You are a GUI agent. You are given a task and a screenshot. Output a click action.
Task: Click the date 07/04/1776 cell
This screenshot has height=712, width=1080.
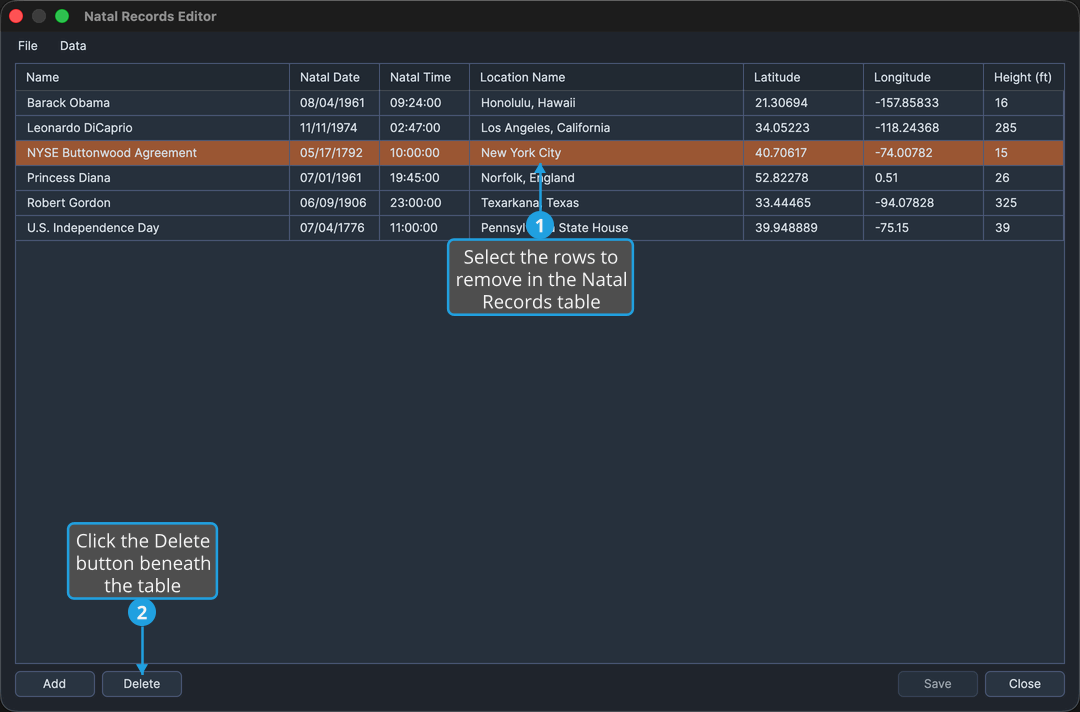click(x=334, y=228)
